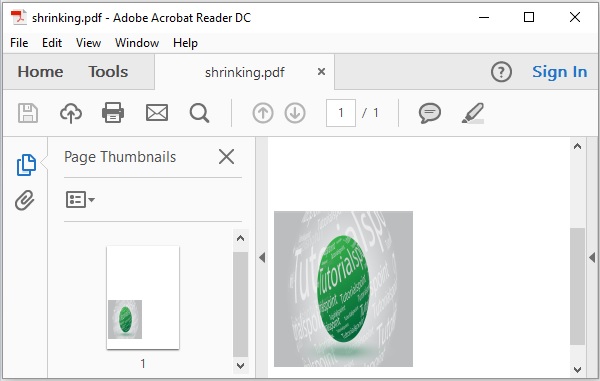Go to previous page up arrow
This screenshot has width=600, height=381.
[x=263, y=113]
